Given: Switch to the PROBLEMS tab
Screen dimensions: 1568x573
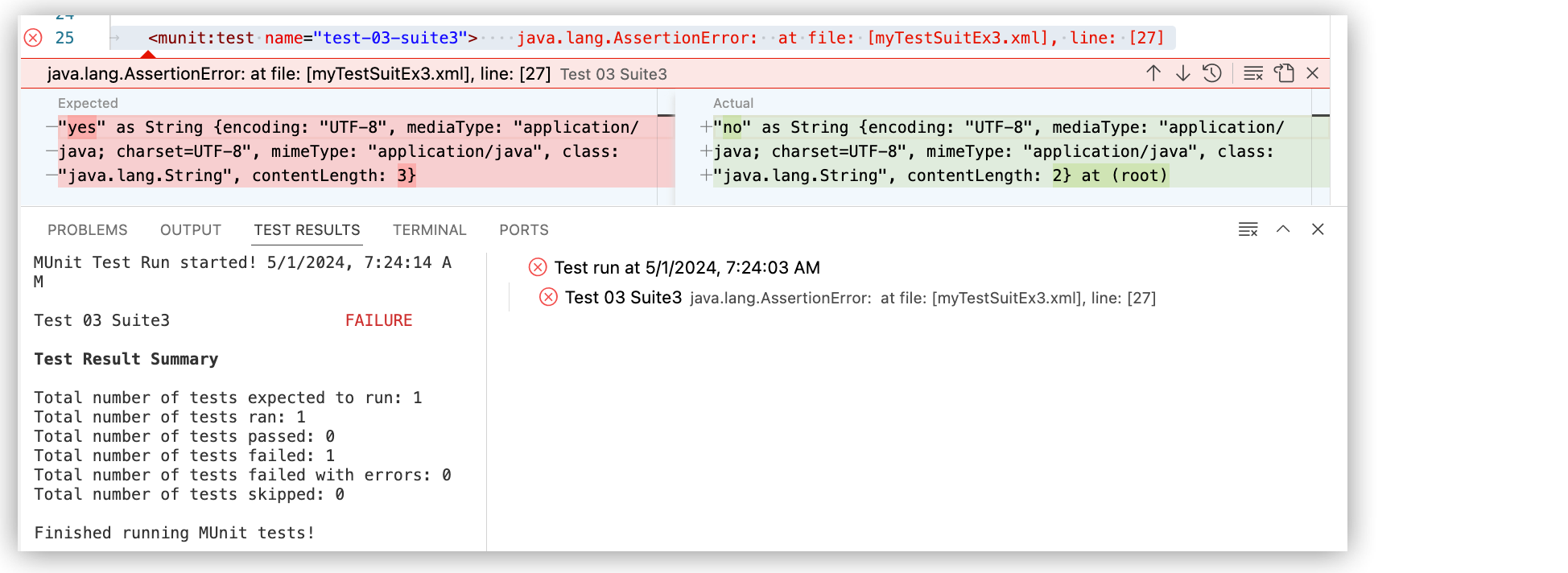Looking at the screenshot, I should (87, 230).
